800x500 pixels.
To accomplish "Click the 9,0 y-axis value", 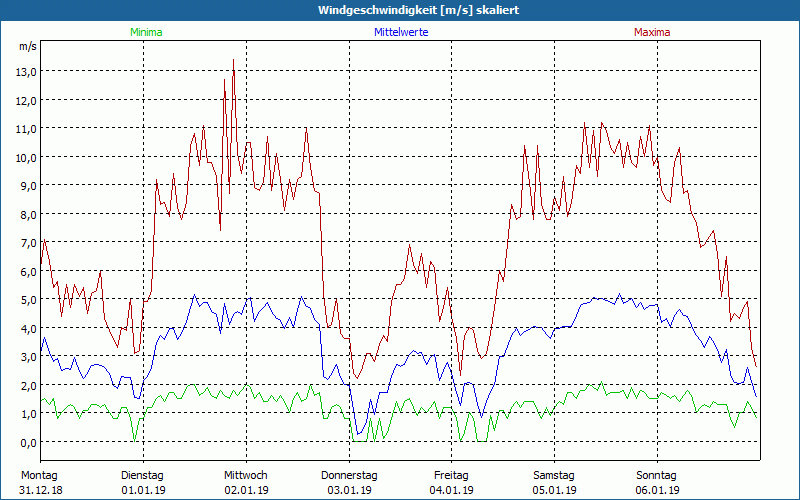I will (x=28, y=186).
